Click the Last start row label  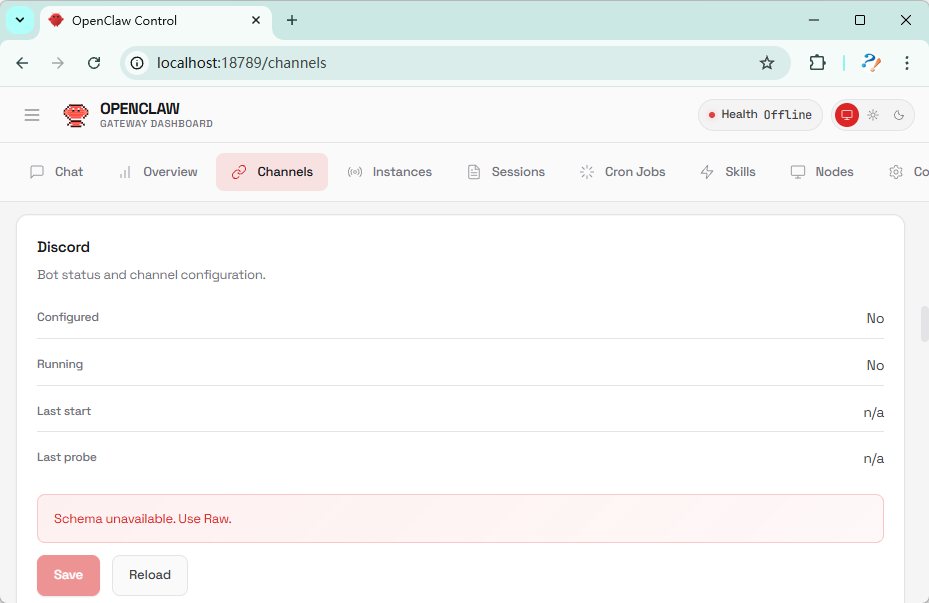pos(64,410)
